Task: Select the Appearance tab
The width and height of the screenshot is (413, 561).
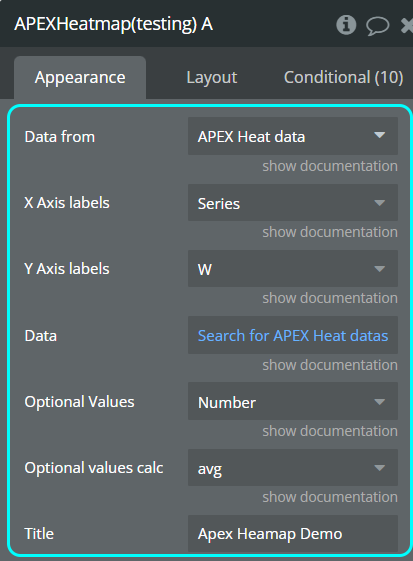Action: (80, 77)
